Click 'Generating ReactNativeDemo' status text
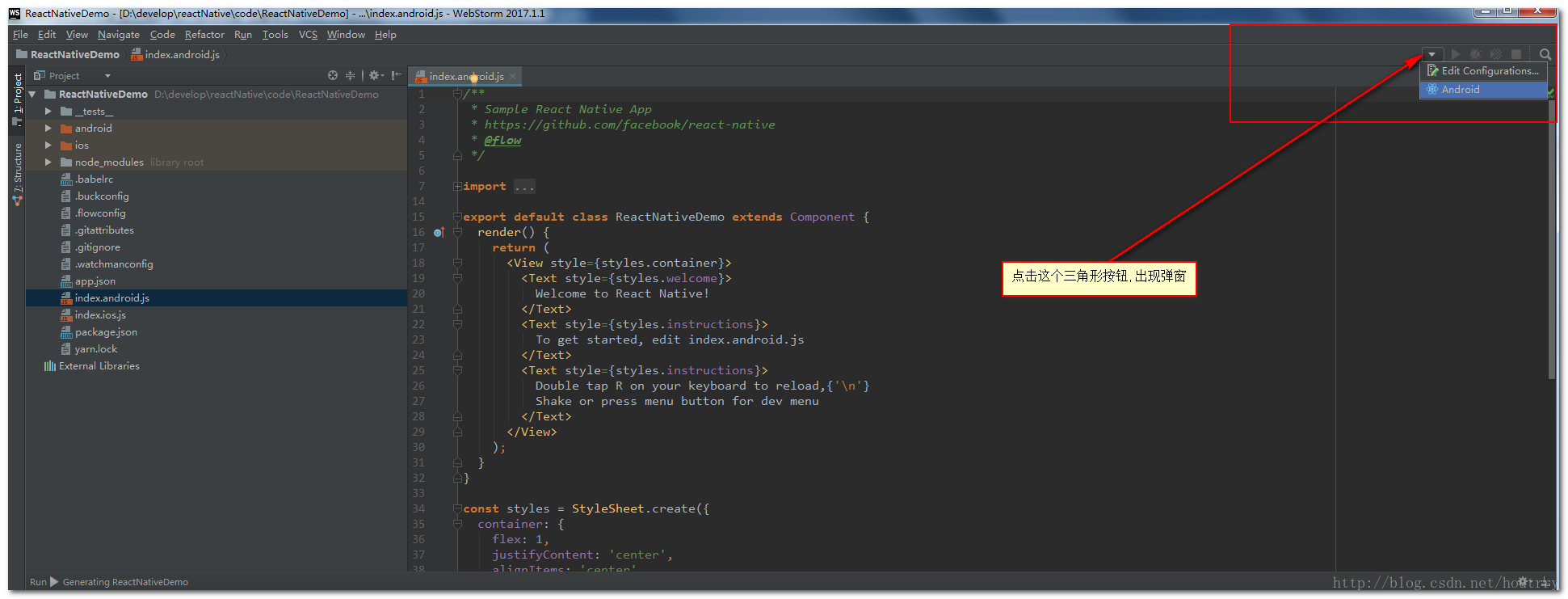Screen dimensions: 1568x599 (125, 582)
